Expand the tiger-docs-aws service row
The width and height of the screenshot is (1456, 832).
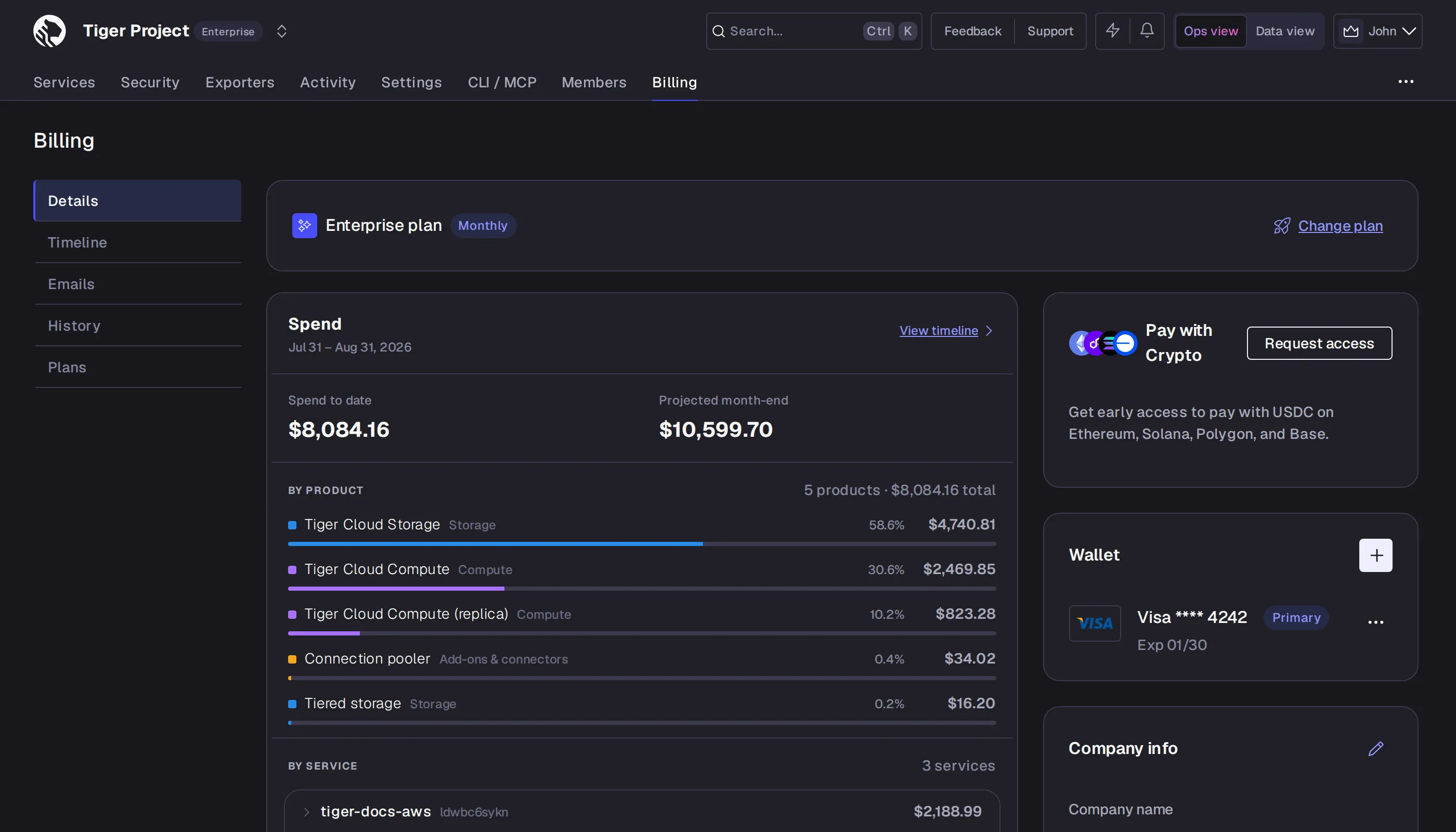click(642, 811)
